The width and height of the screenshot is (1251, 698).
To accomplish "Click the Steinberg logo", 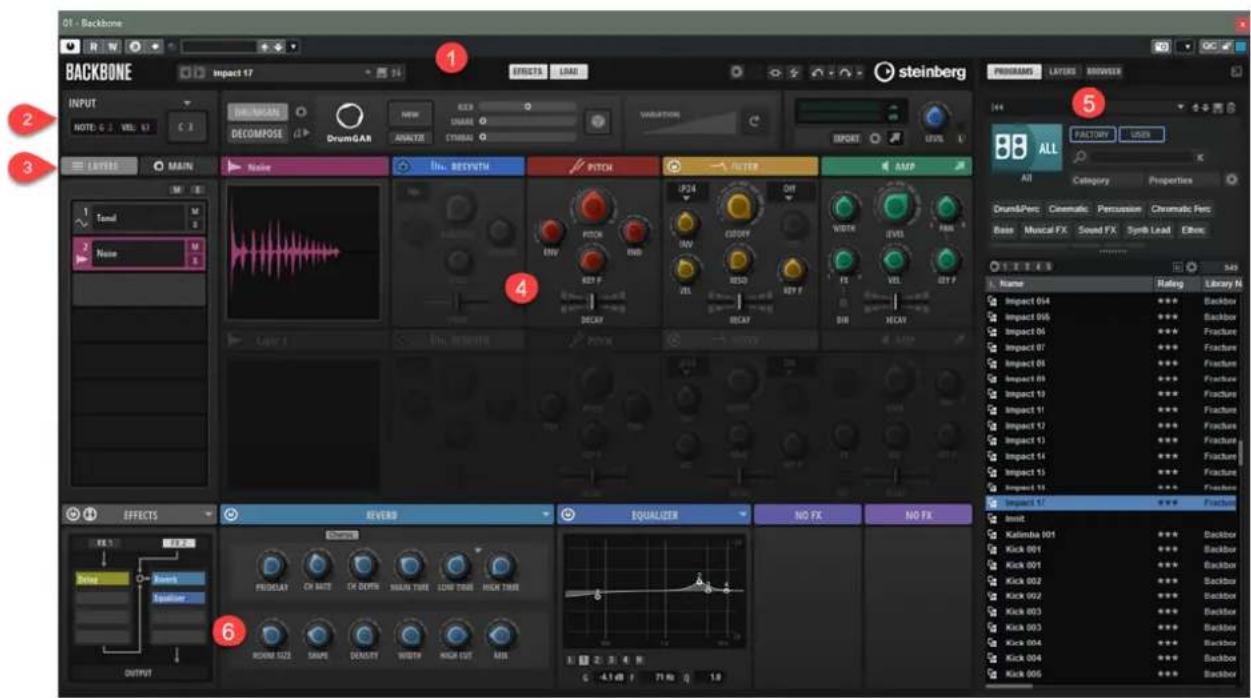I will pos(921,72).
